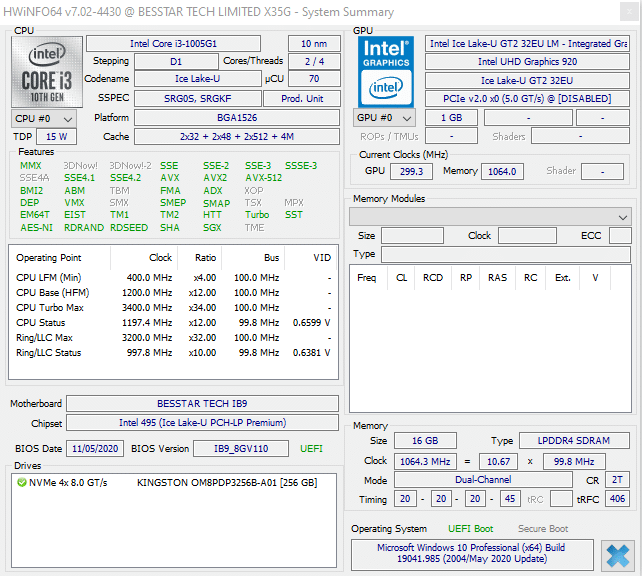The height and width of the screenshot is (576, 642).
Task: Click the GPU clock value 299.3
Action: [411, 172]
